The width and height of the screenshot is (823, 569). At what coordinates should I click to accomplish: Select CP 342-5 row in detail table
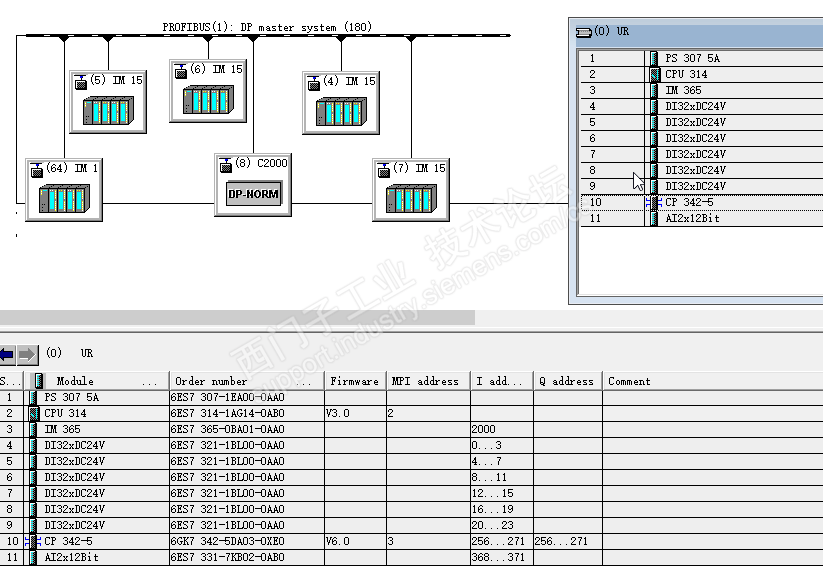pos(412,541)
